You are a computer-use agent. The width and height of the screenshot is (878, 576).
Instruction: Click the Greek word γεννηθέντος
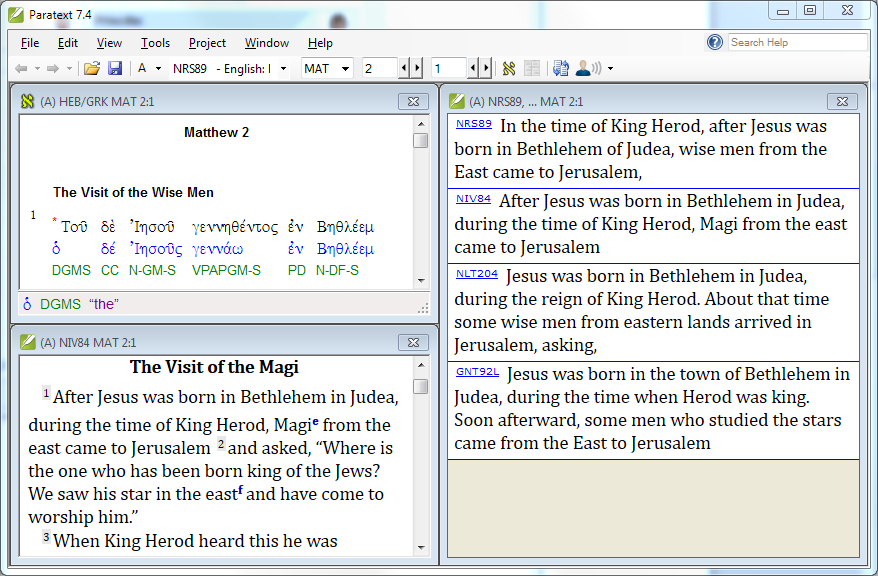coord(235,227)
